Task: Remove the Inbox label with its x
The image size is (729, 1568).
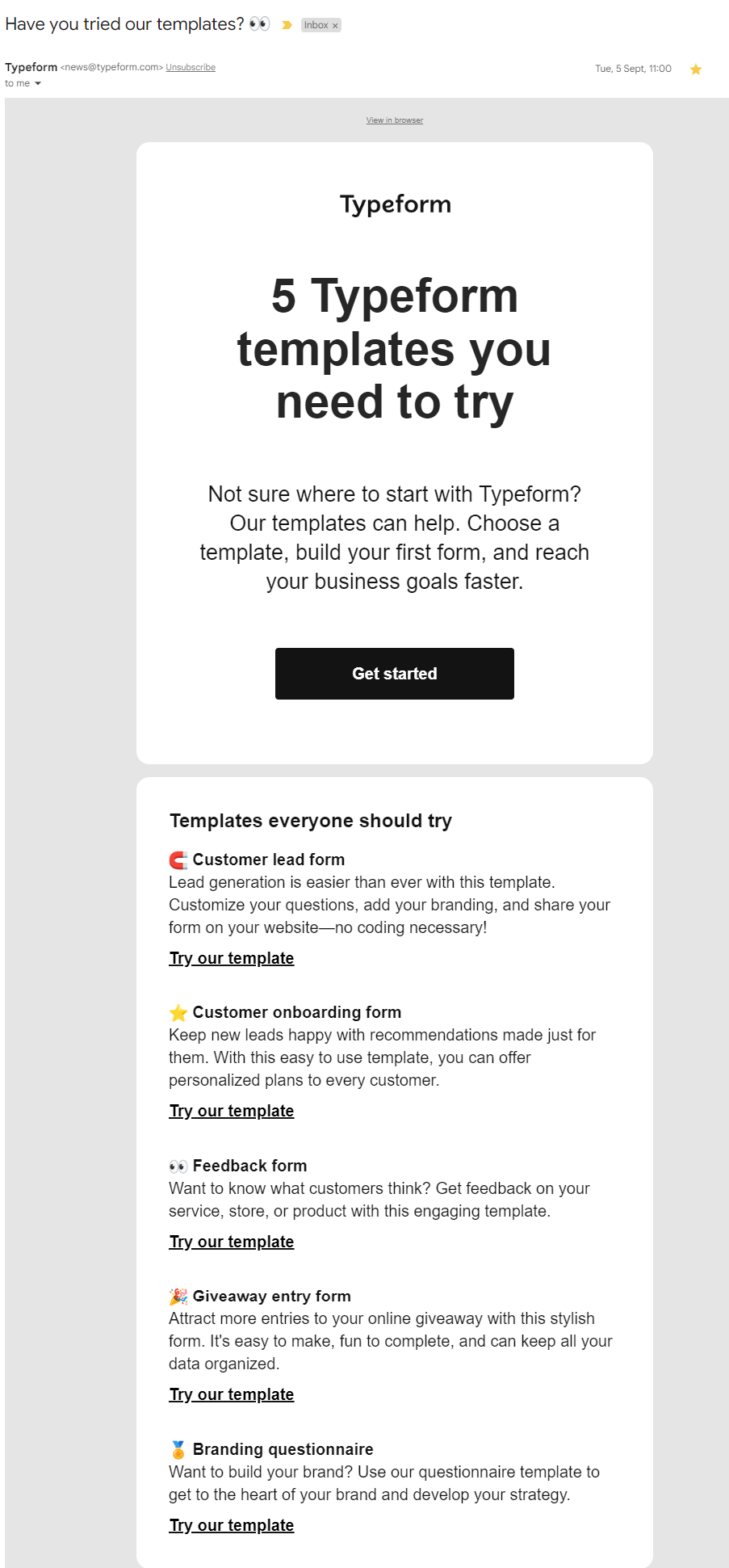Action: (336, 25)
